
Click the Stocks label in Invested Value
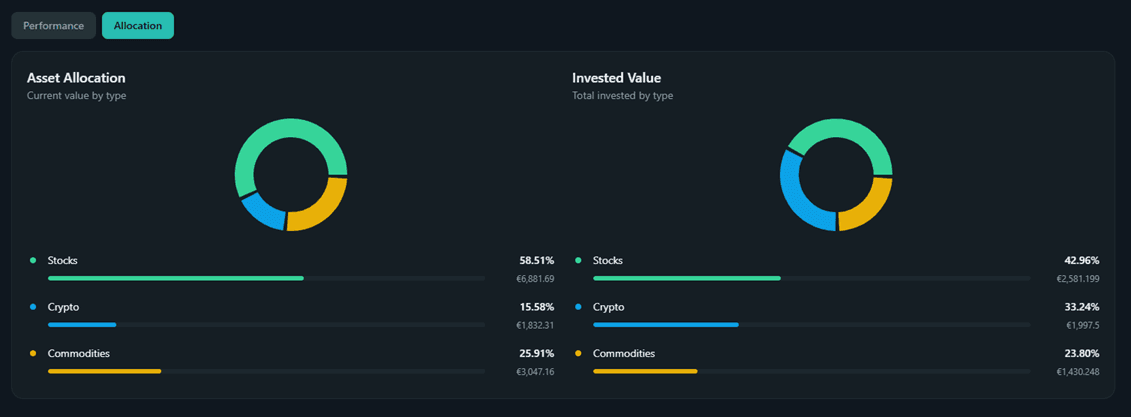click(608, 260)
